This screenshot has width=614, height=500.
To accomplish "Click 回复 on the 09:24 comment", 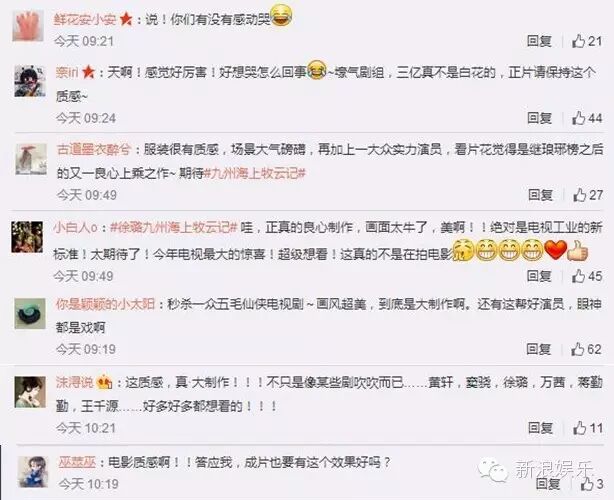I will [540, 118].
